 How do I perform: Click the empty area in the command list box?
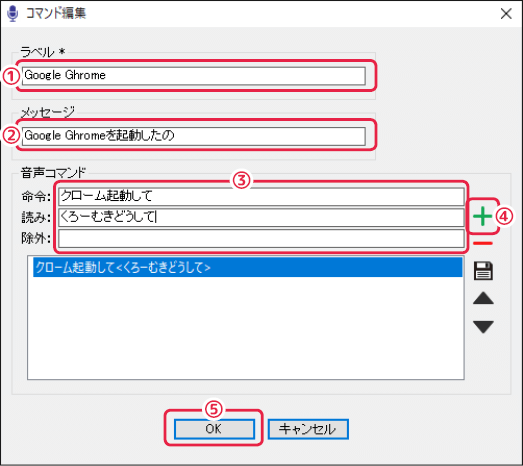(246, 328)
